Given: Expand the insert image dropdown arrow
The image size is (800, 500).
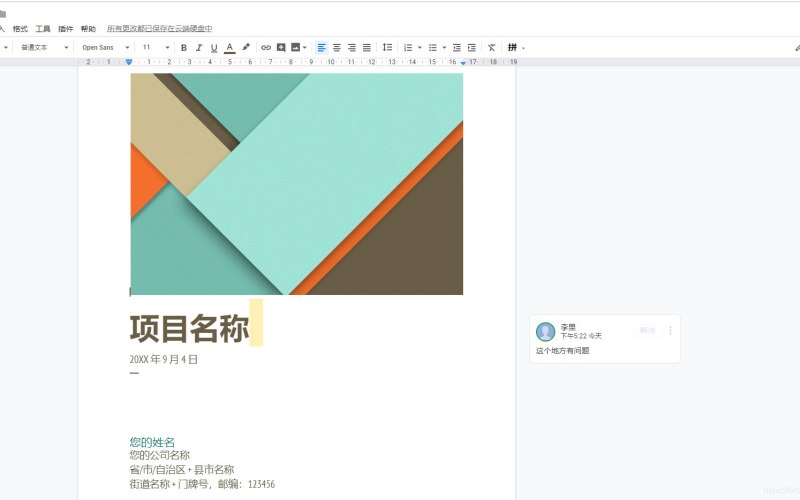Looking at the screenshot, I should [305, 47].
